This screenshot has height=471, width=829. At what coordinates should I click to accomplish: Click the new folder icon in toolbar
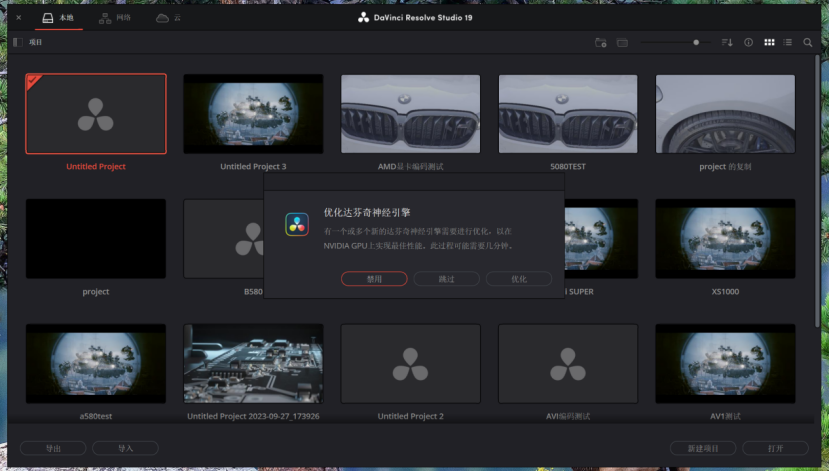click(x=601, y=43)
